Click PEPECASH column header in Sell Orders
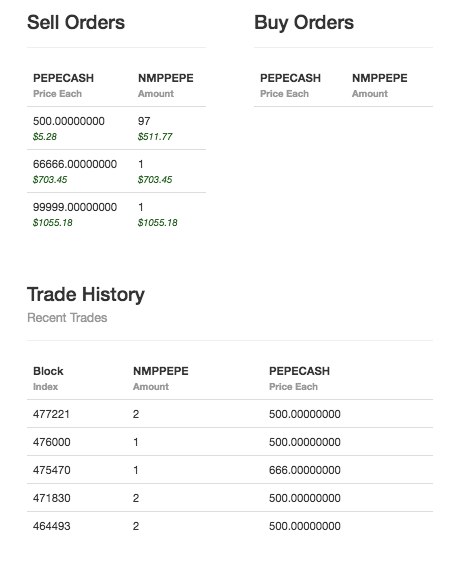Viewport: 450px width, 562px height. click(63, 78)
